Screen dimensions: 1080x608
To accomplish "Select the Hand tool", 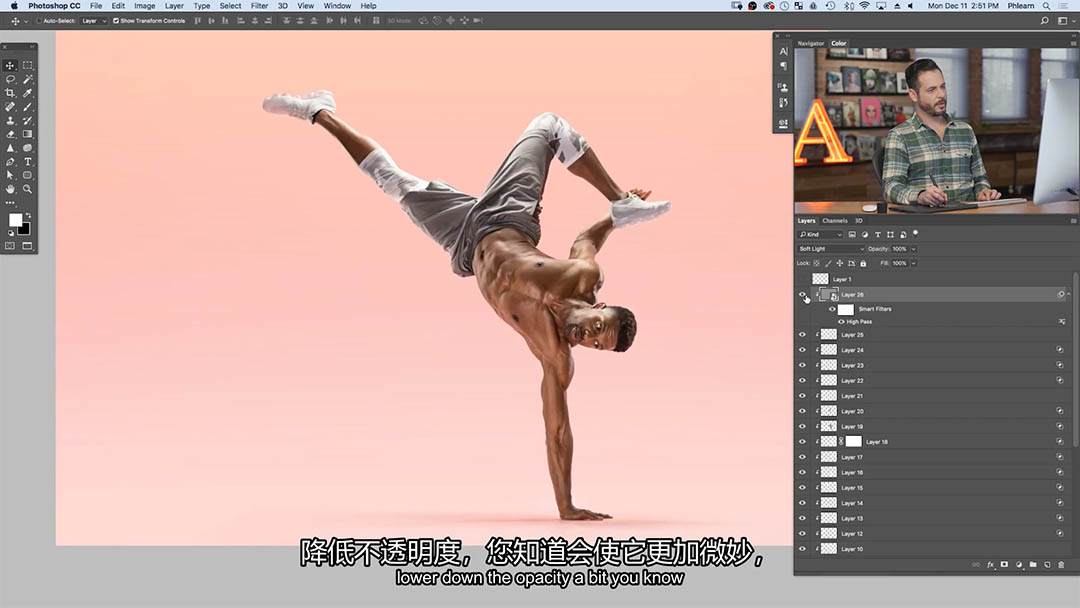I will pyautogui.click(x=10, y=189).
